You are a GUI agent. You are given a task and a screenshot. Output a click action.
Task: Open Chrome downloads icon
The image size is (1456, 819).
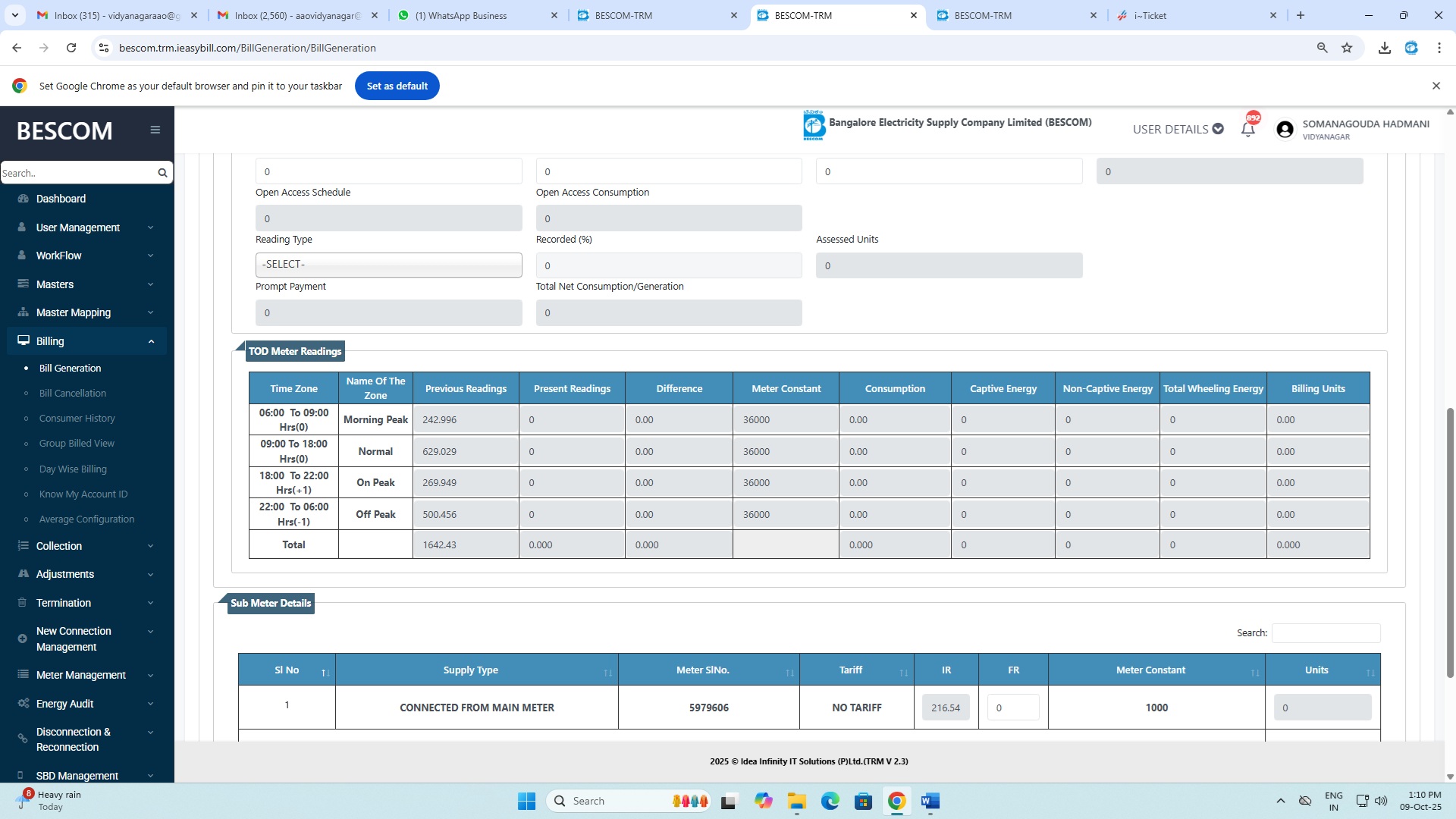[x=1384, y=48]
